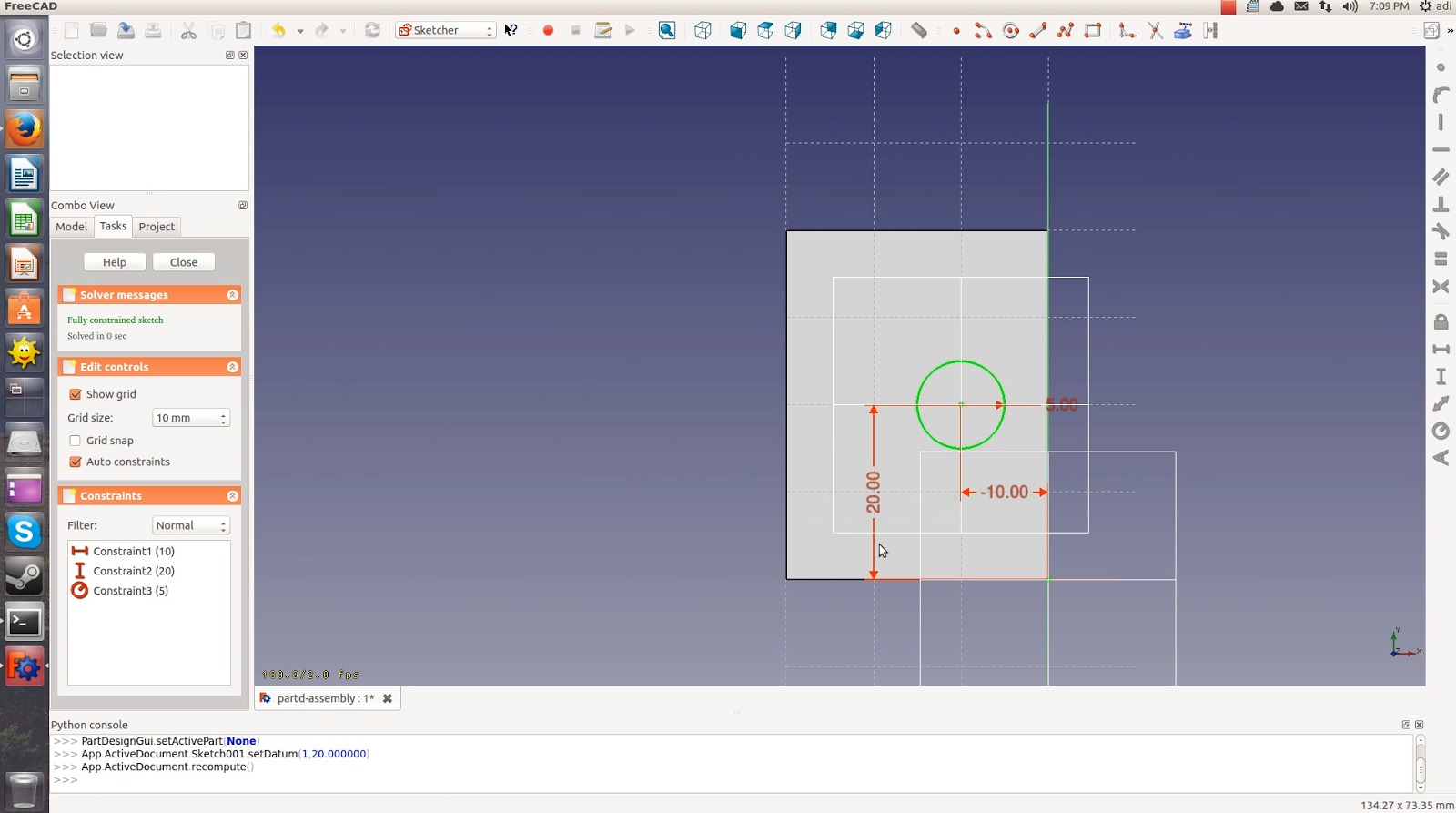This screenshot has width=1456, height=813.
Task: Select the Create point tool
Action: click(x=955, y=30)
